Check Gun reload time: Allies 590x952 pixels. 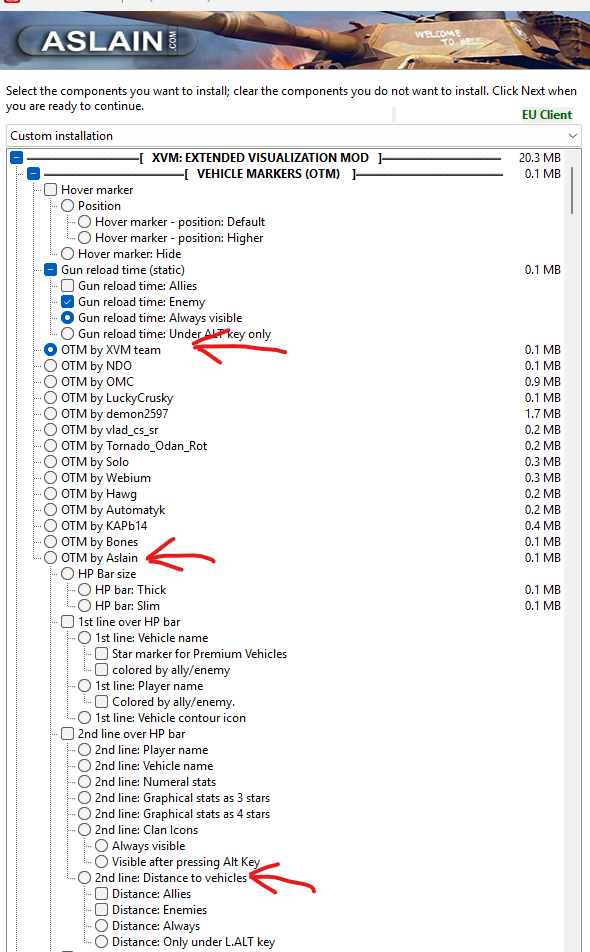pos(67,286)
